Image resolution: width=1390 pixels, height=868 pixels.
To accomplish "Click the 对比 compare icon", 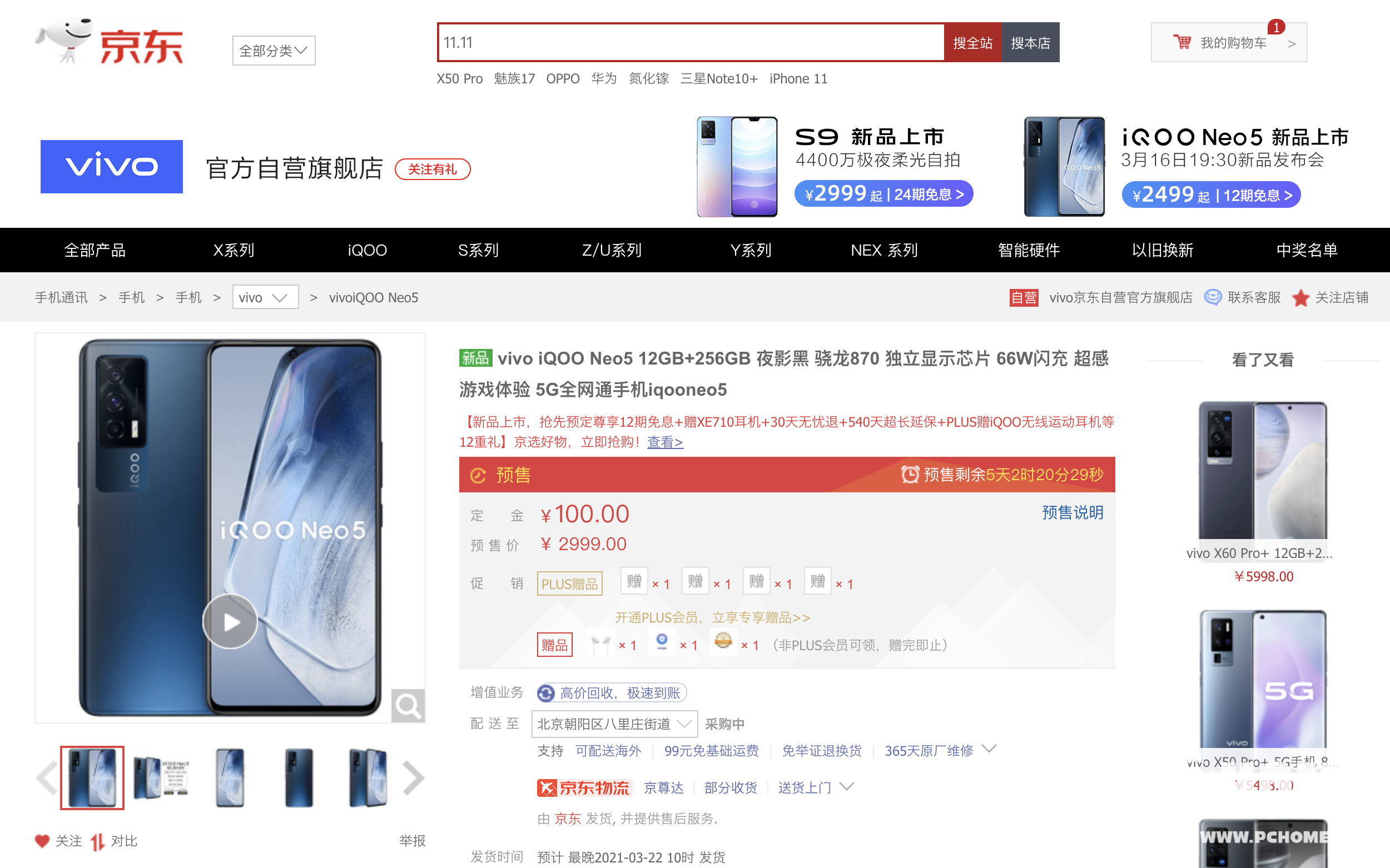I will tap(97, 841).
